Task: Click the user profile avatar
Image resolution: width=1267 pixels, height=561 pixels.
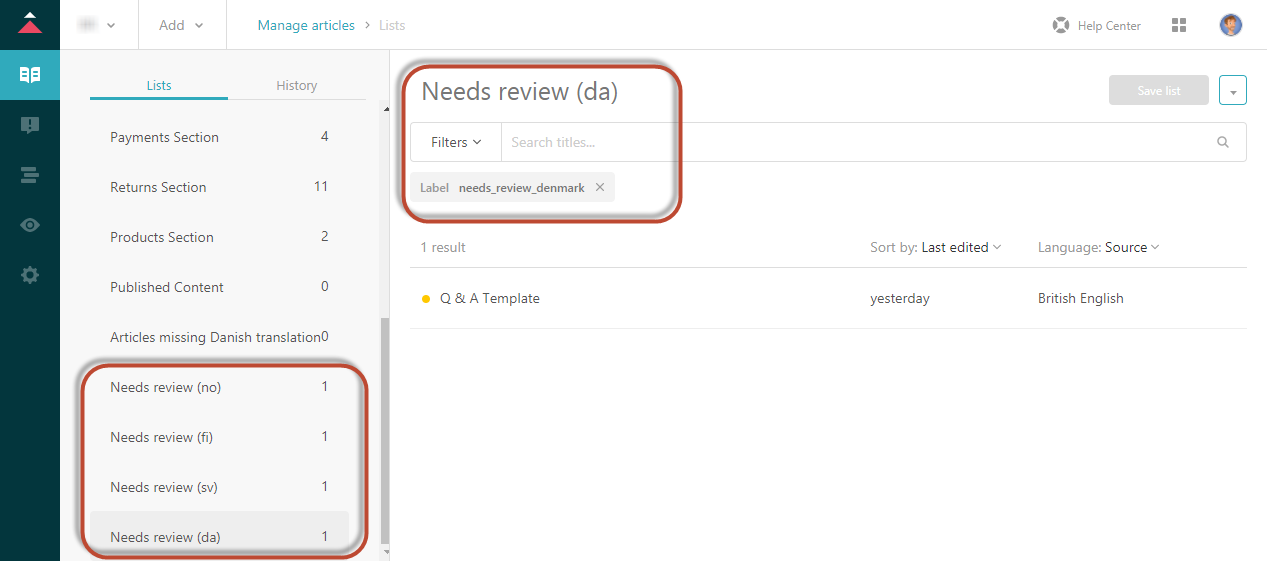Action: [1231, 25]
